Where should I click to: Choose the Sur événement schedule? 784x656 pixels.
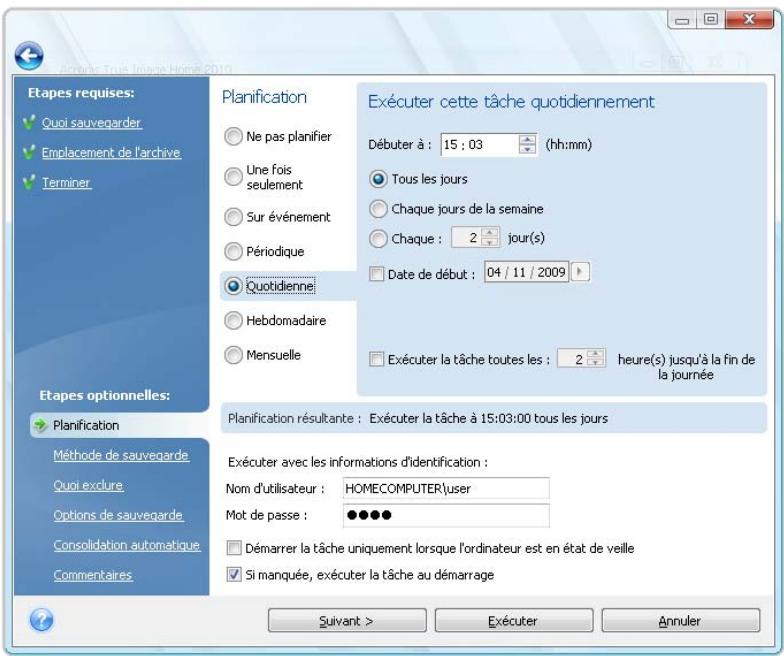click(233, 217)
